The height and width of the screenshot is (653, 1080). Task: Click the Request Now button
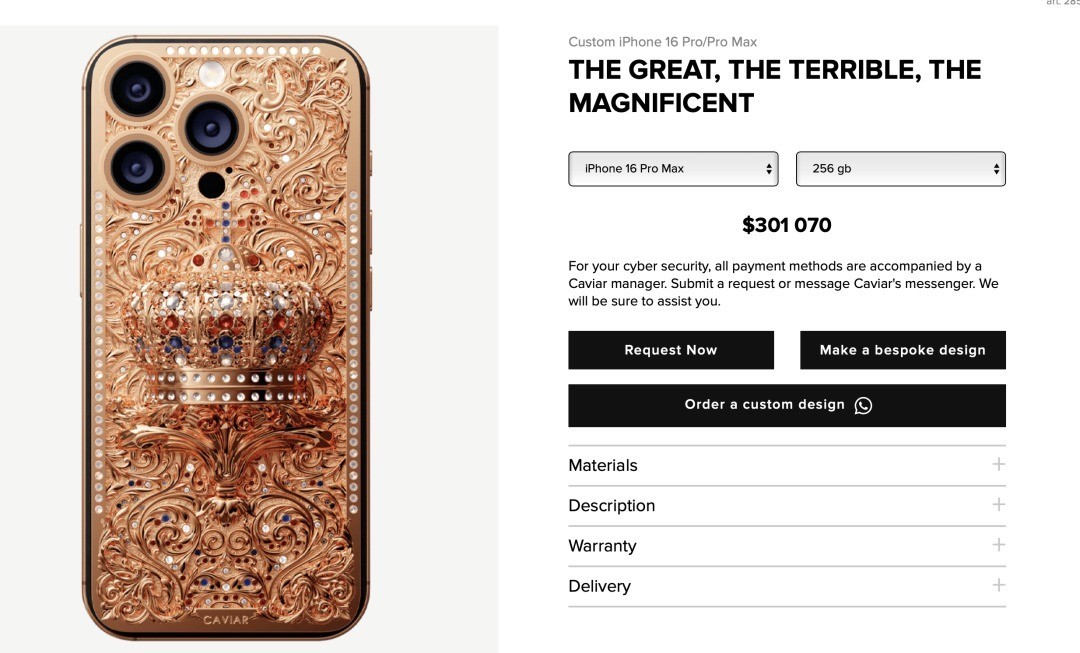[671, 350]
